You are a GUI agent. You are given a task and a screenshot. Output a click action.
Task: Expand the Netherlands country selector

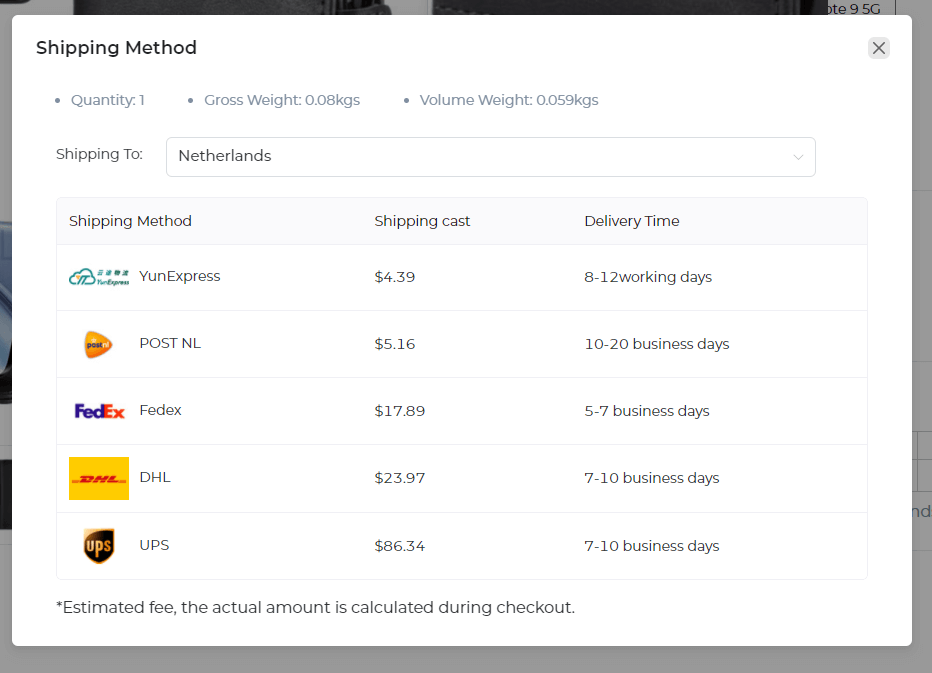(490, 156)
